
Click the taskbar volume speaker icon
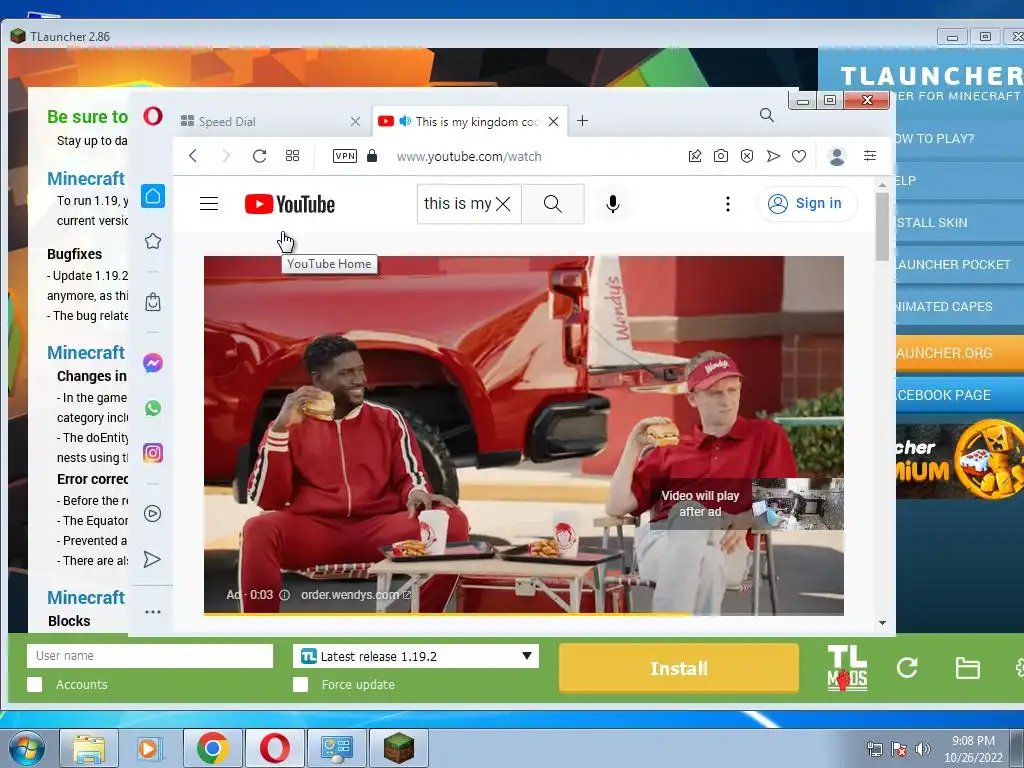922,749
